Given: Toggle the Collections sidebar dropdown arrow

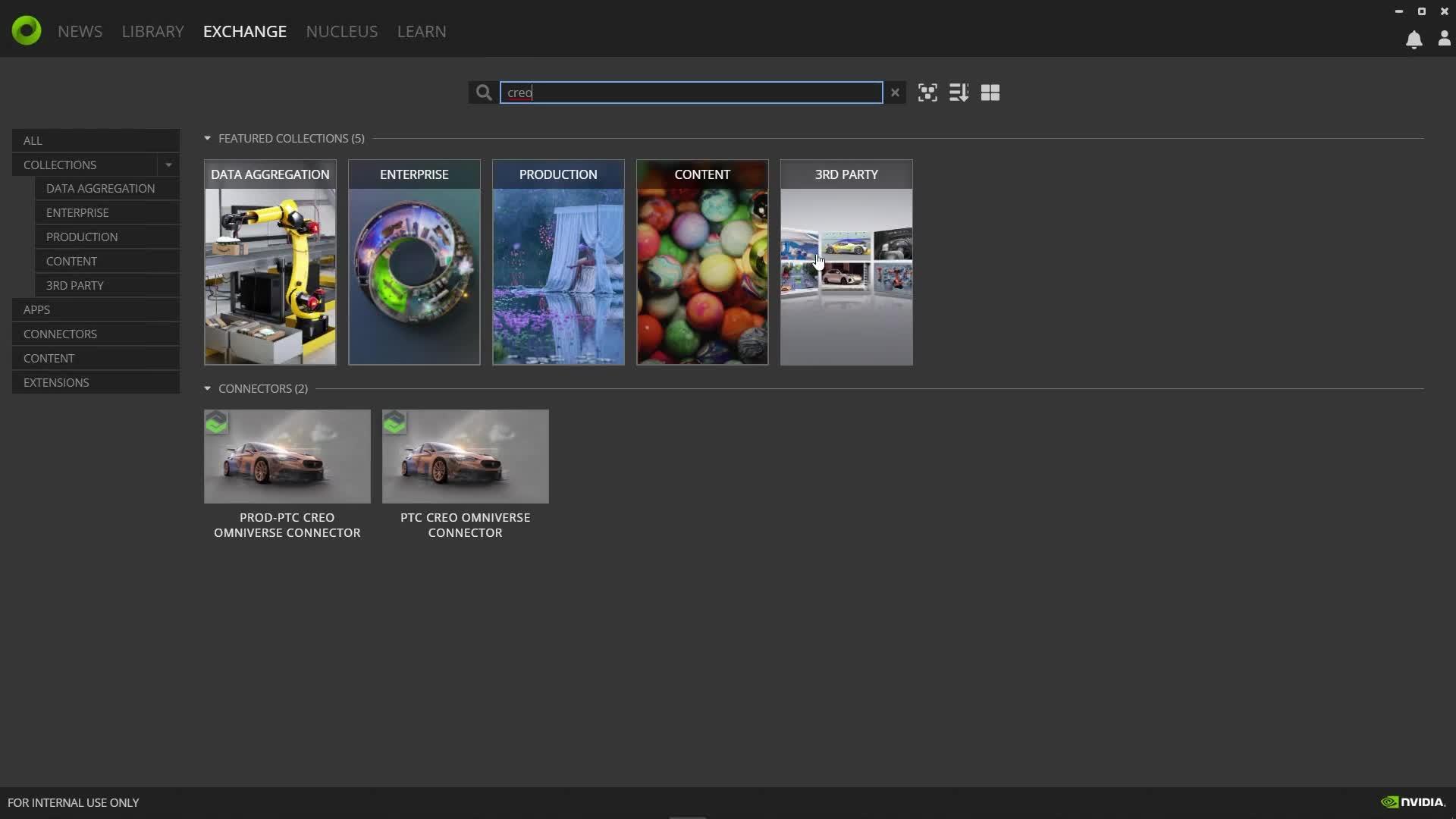Looking at the screenshot, I should coord(168,165).
